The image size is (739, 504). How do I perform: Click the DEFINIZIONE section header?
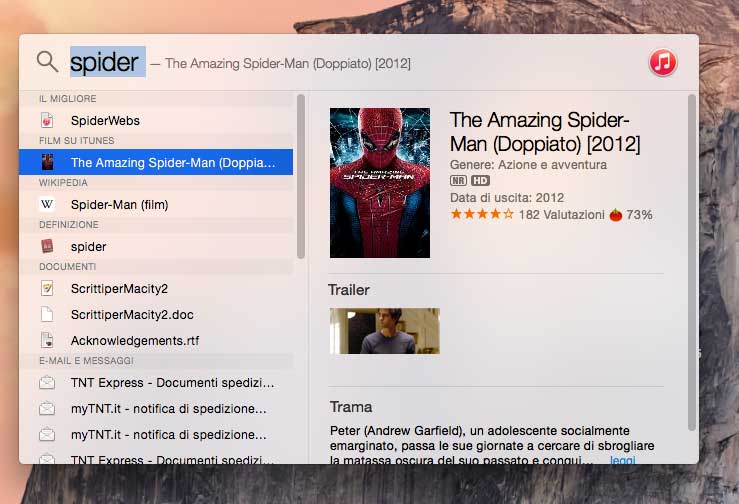point(69,224)
